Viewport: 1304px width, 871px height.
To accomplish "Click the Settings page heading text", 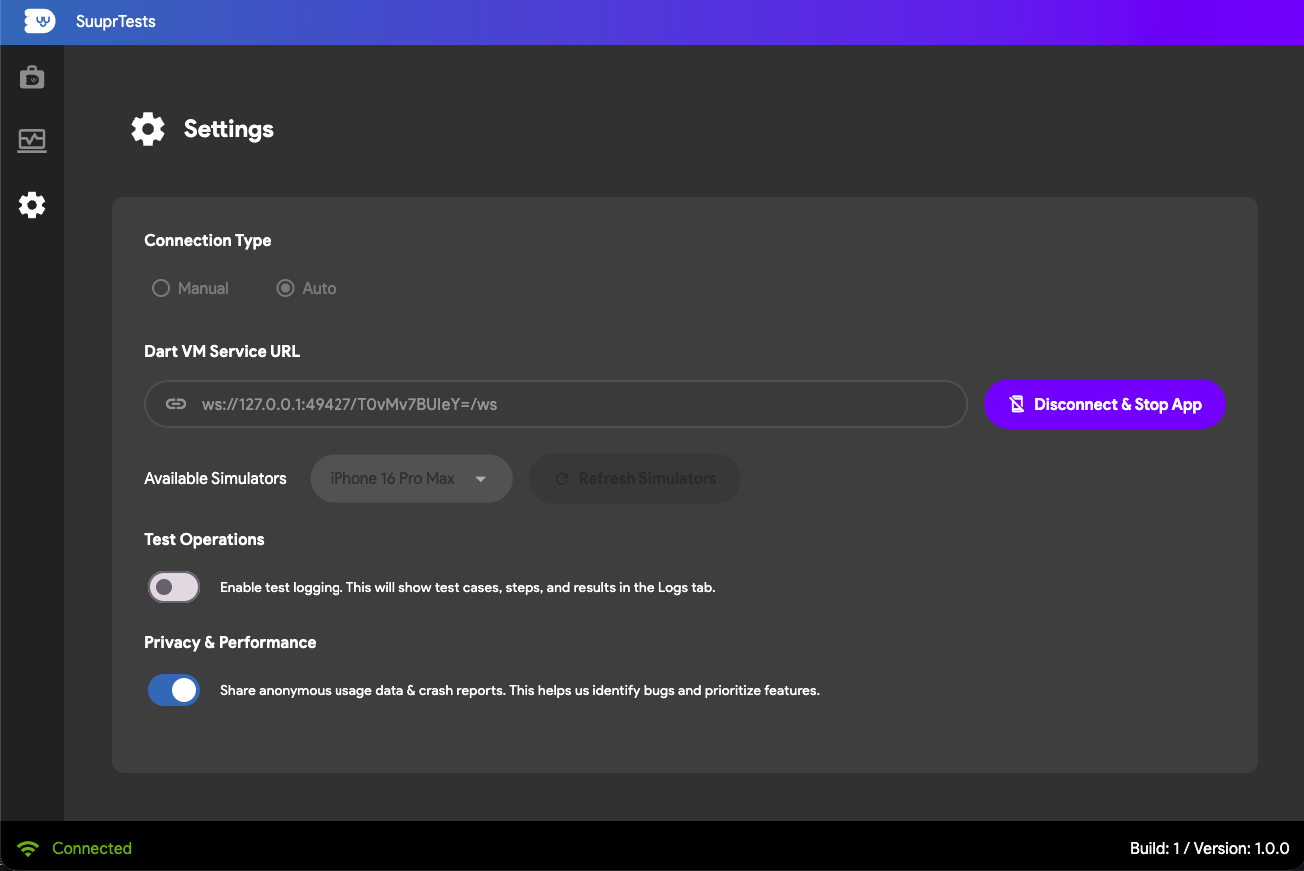I will click(229, 129).
